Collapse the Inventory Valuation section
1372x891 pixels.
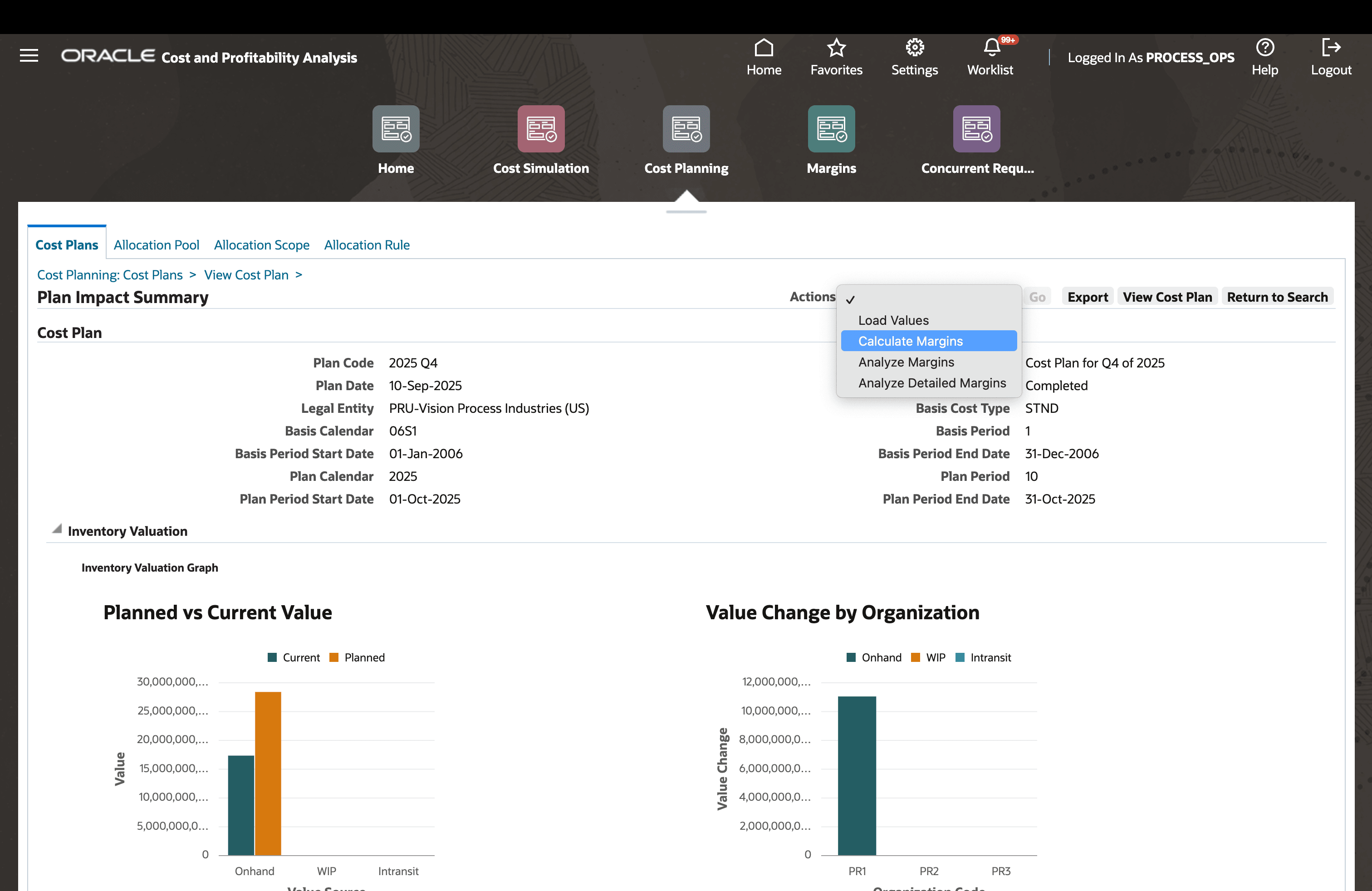[x=57, y=529]
